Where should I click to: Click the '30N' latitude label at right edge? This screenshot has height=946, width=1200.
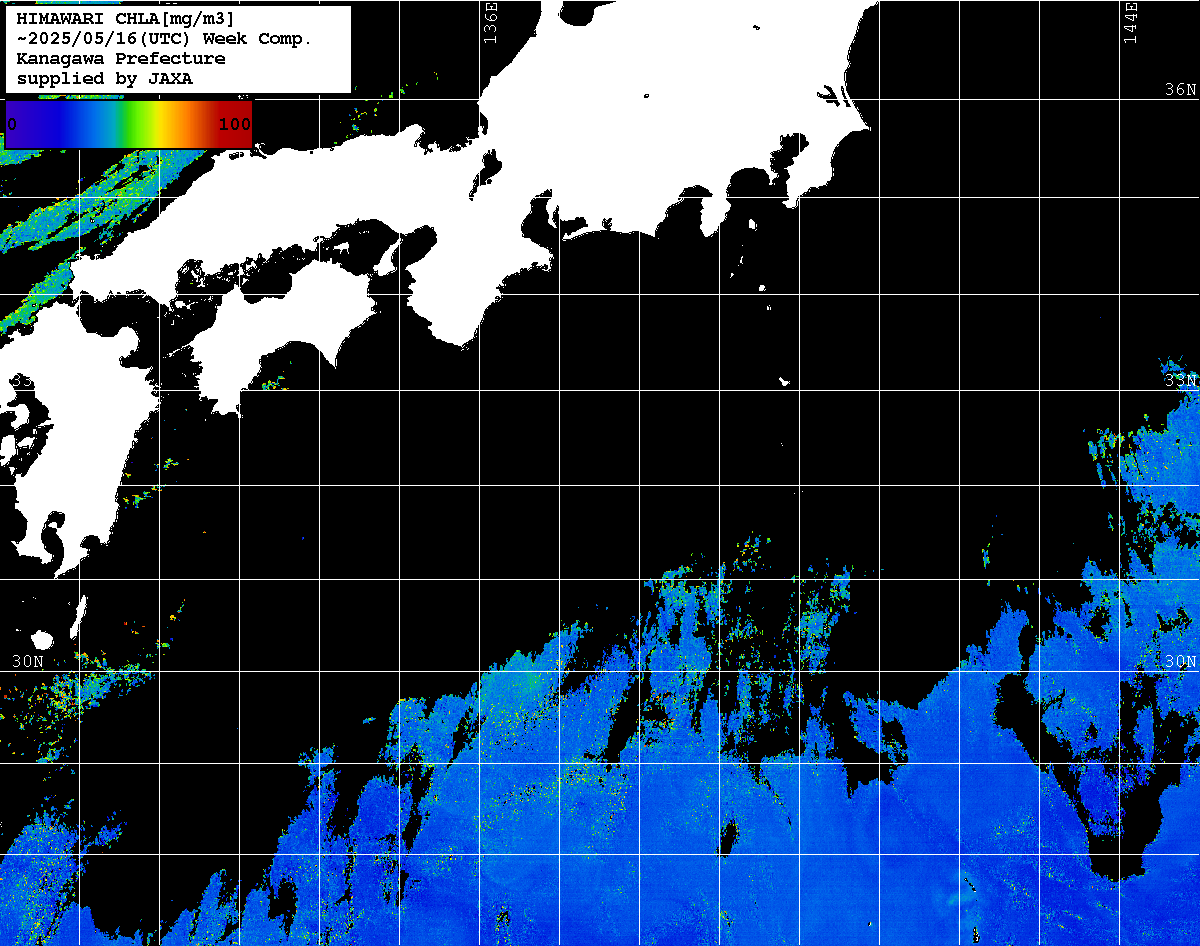tap(1181, 662)
